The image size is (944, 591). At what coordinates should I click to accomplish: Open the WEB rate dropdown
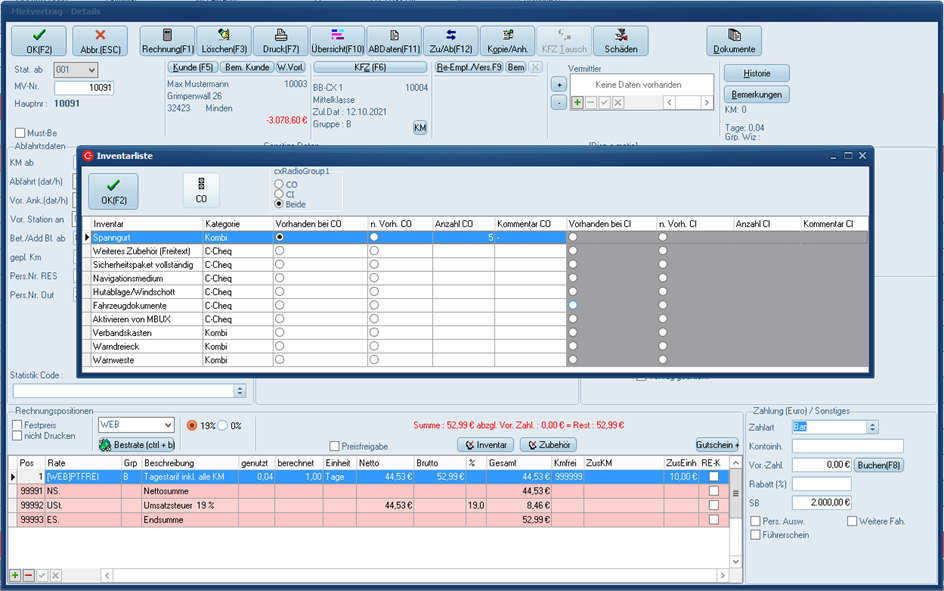tap(166, 426)
